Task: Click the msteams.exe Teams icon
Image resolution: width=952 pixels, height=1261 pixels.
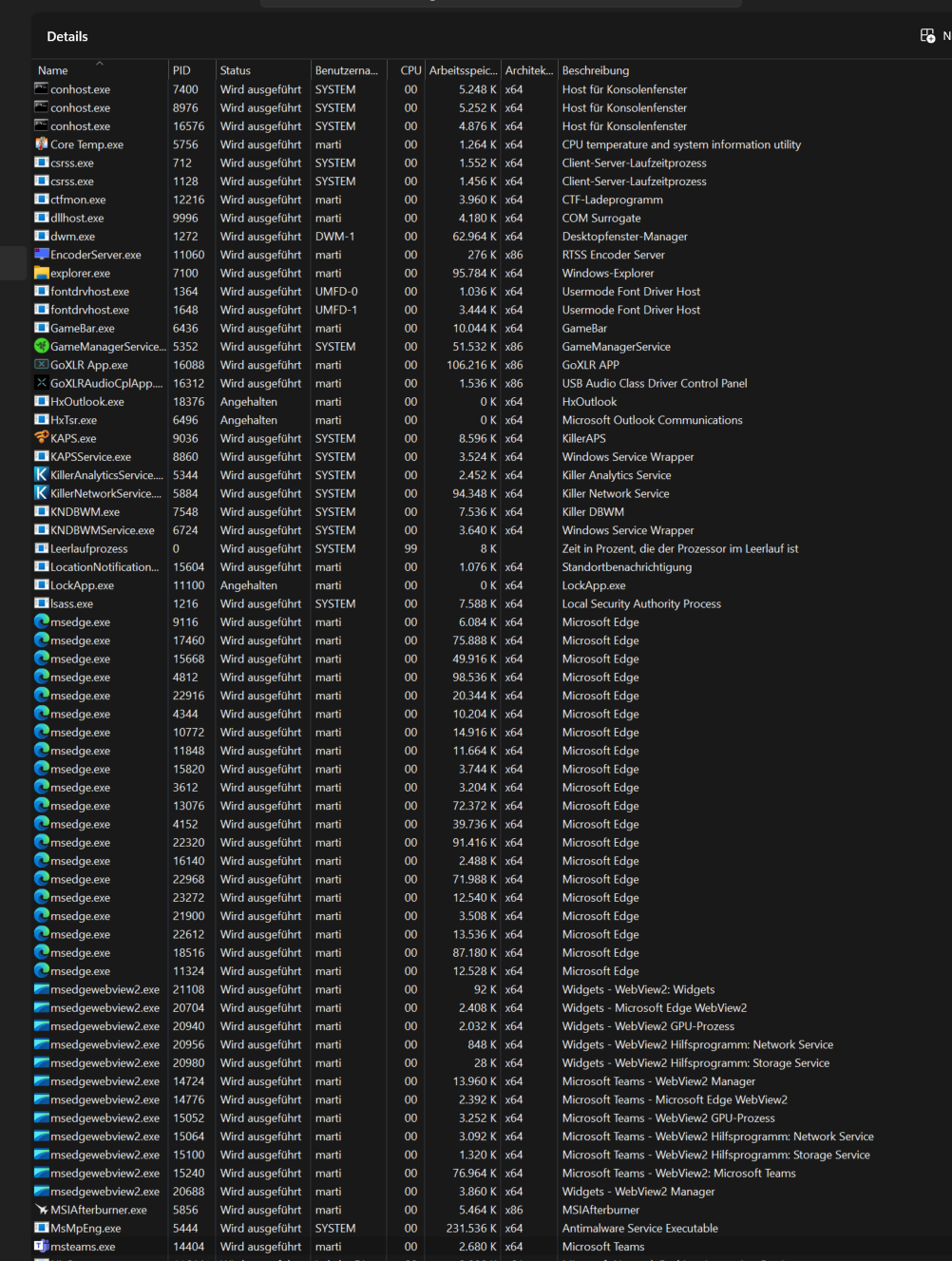Action: coord(41,1247)
